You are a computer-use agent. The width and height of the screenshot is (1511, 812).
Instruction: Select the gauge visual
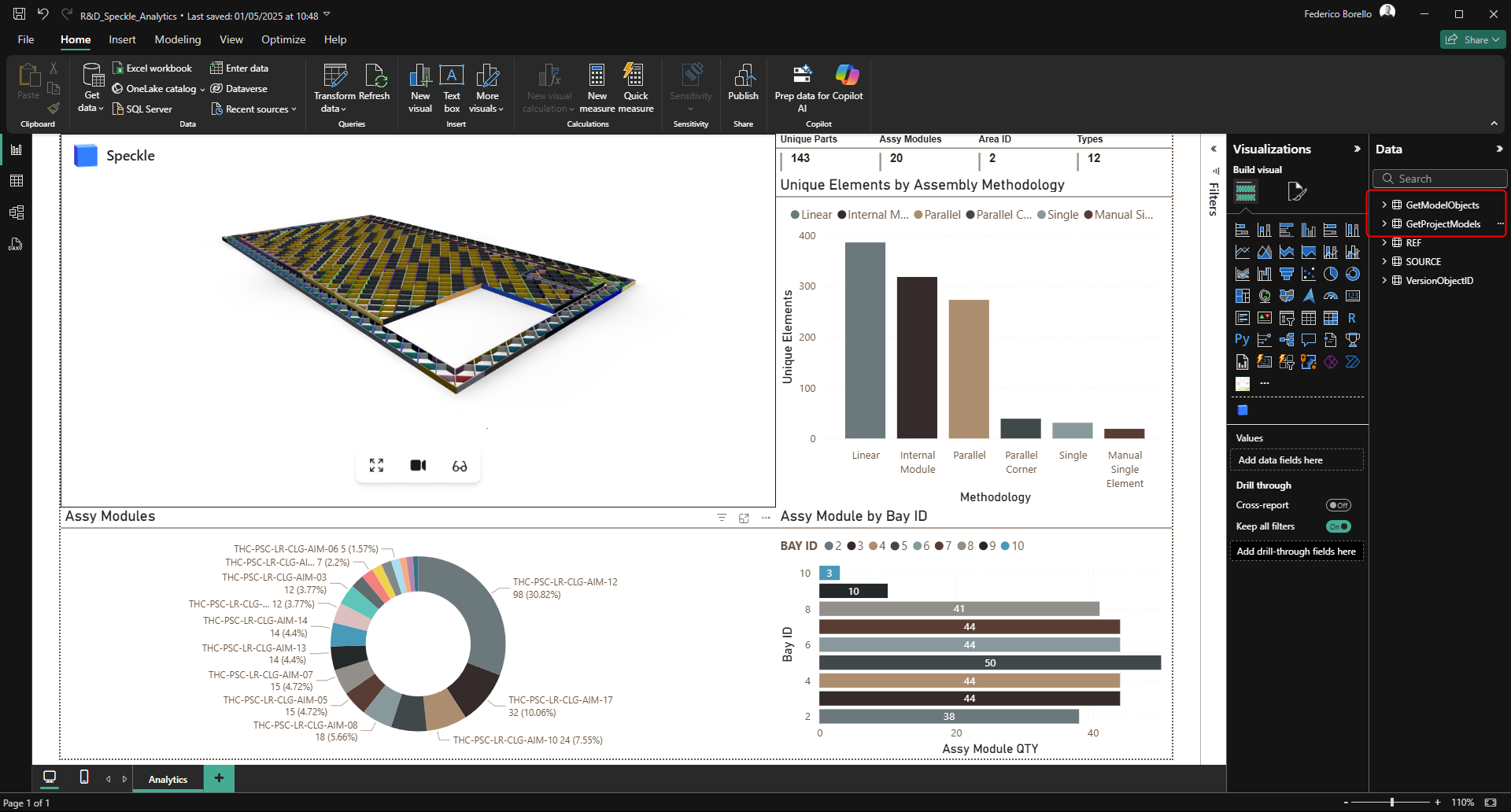click(1331, 296)
